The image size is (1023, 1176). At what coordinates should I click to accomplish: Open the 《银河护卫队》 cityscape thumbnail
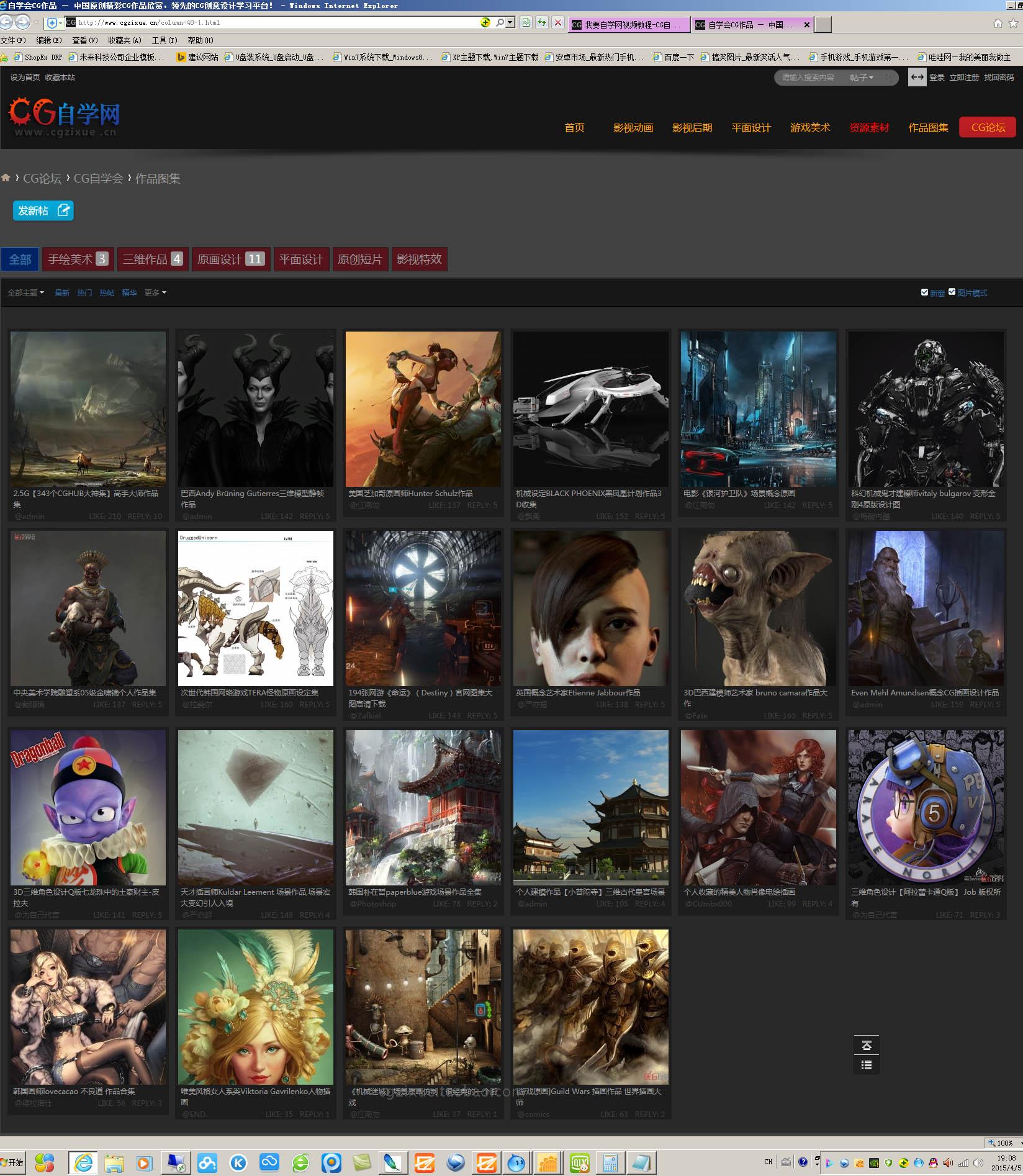coord(758,409)
